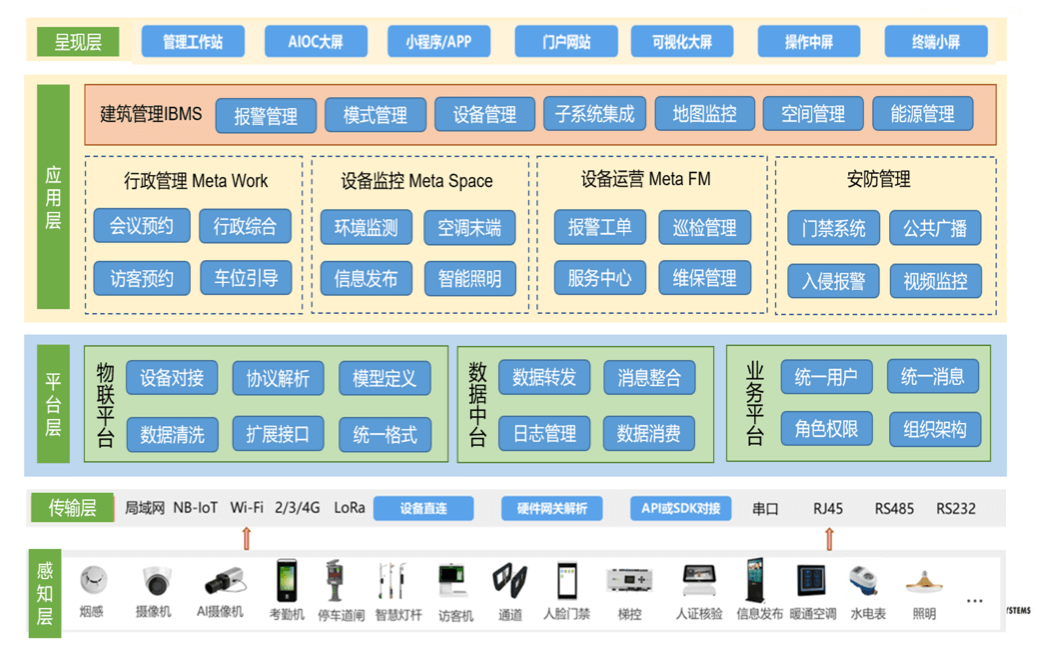Select the 管理工作站 tab in 呈现层

(x=192, y=42)
